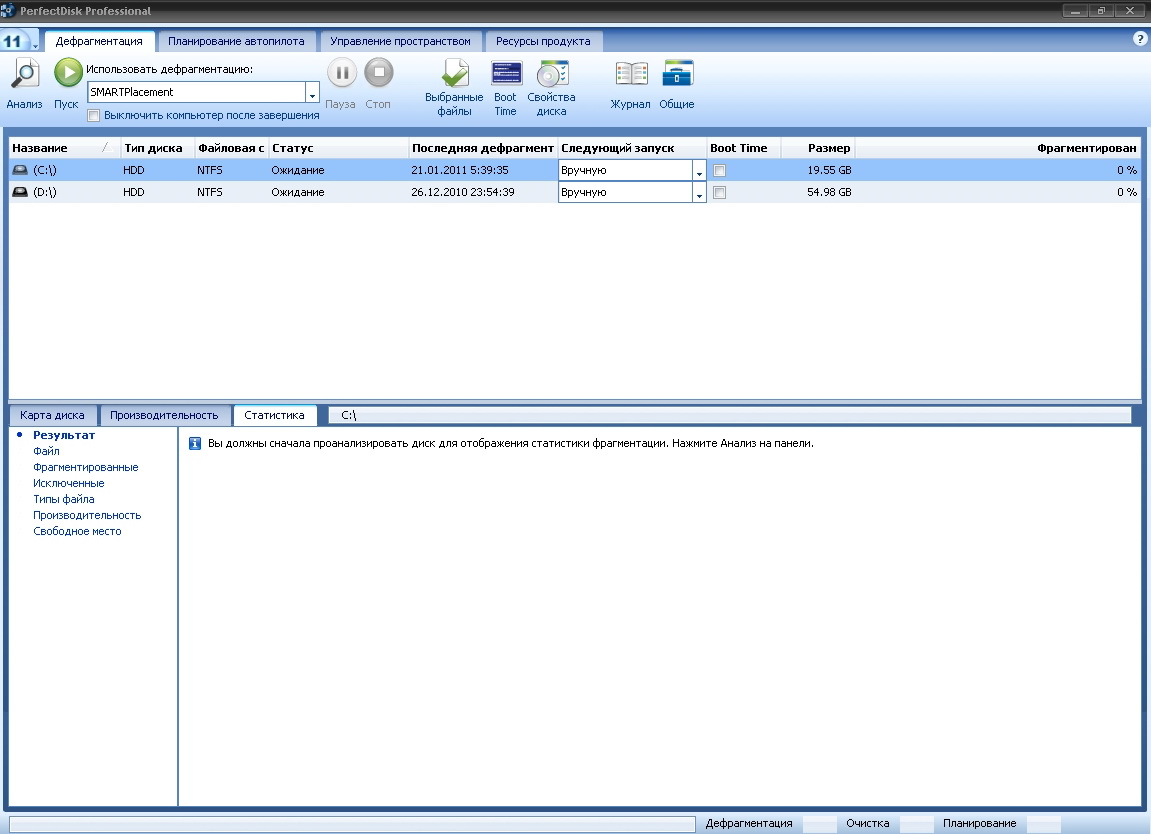Click HDD cell in the D:\ row
The image size is (1151, 834).
tap(134, 192)
